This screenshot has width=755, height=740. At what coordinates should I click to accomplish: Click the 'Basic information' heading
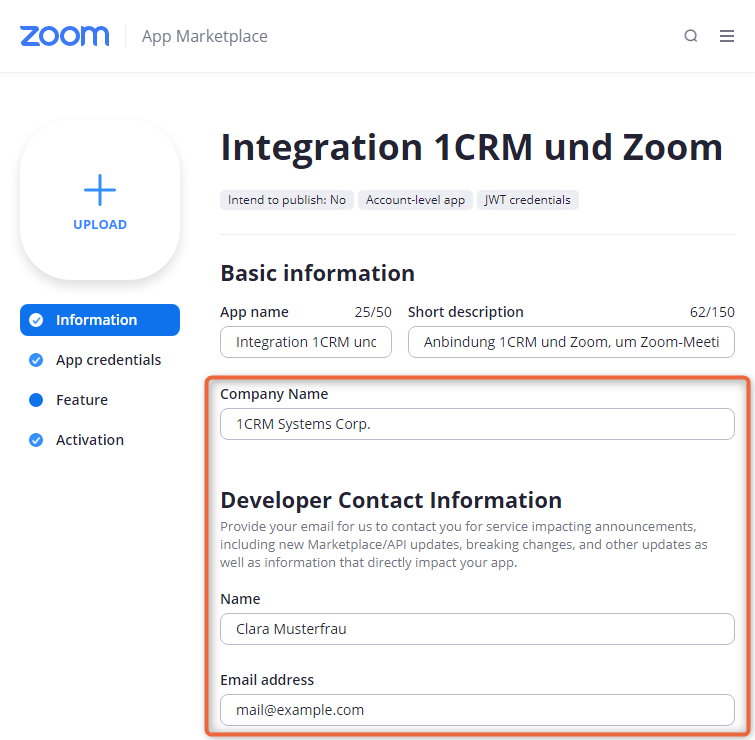[318, 273]
